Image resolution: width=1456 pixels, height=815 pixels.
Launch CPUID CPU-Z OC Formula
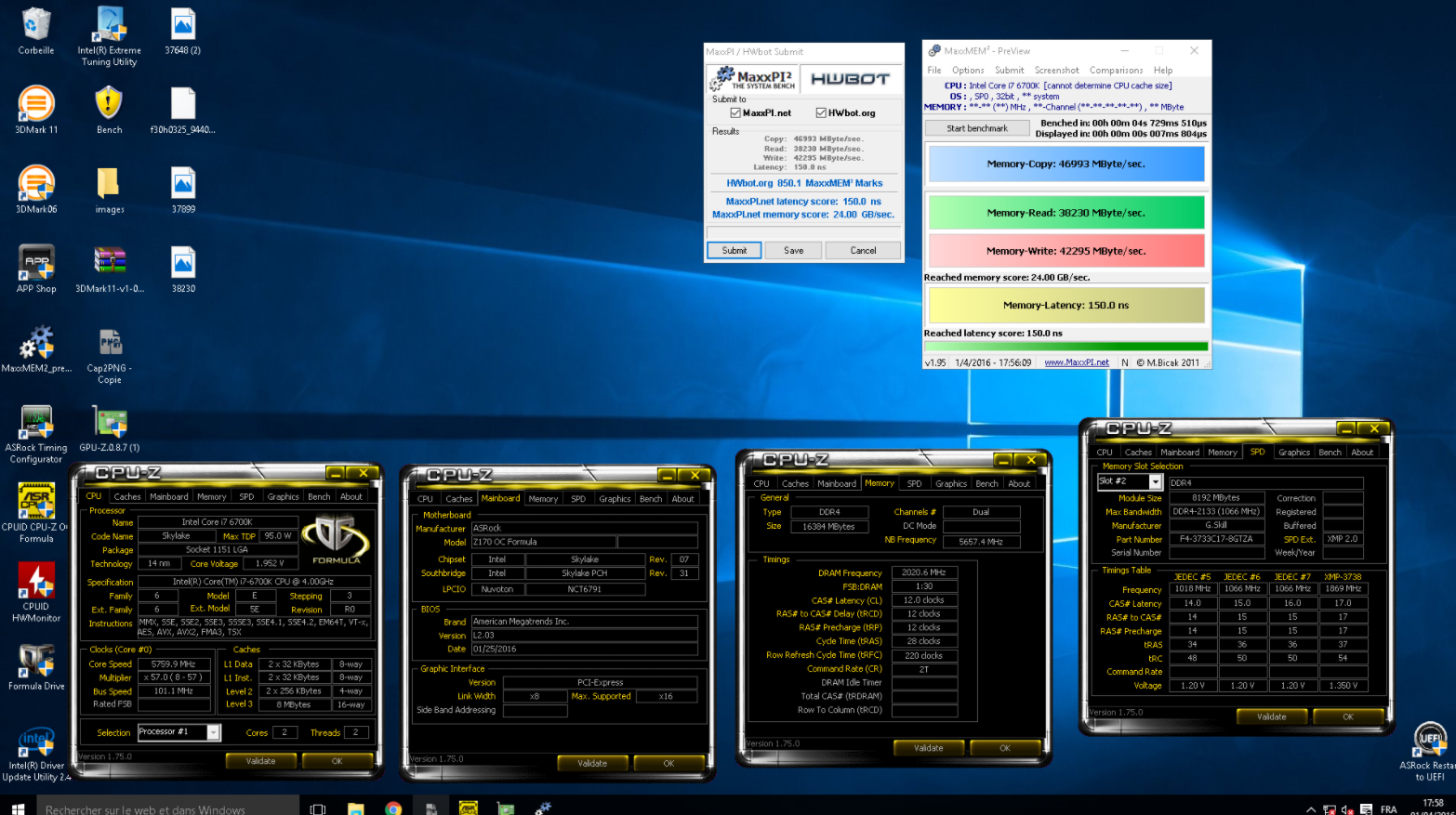pyautogui.click(x=36, y=513)
